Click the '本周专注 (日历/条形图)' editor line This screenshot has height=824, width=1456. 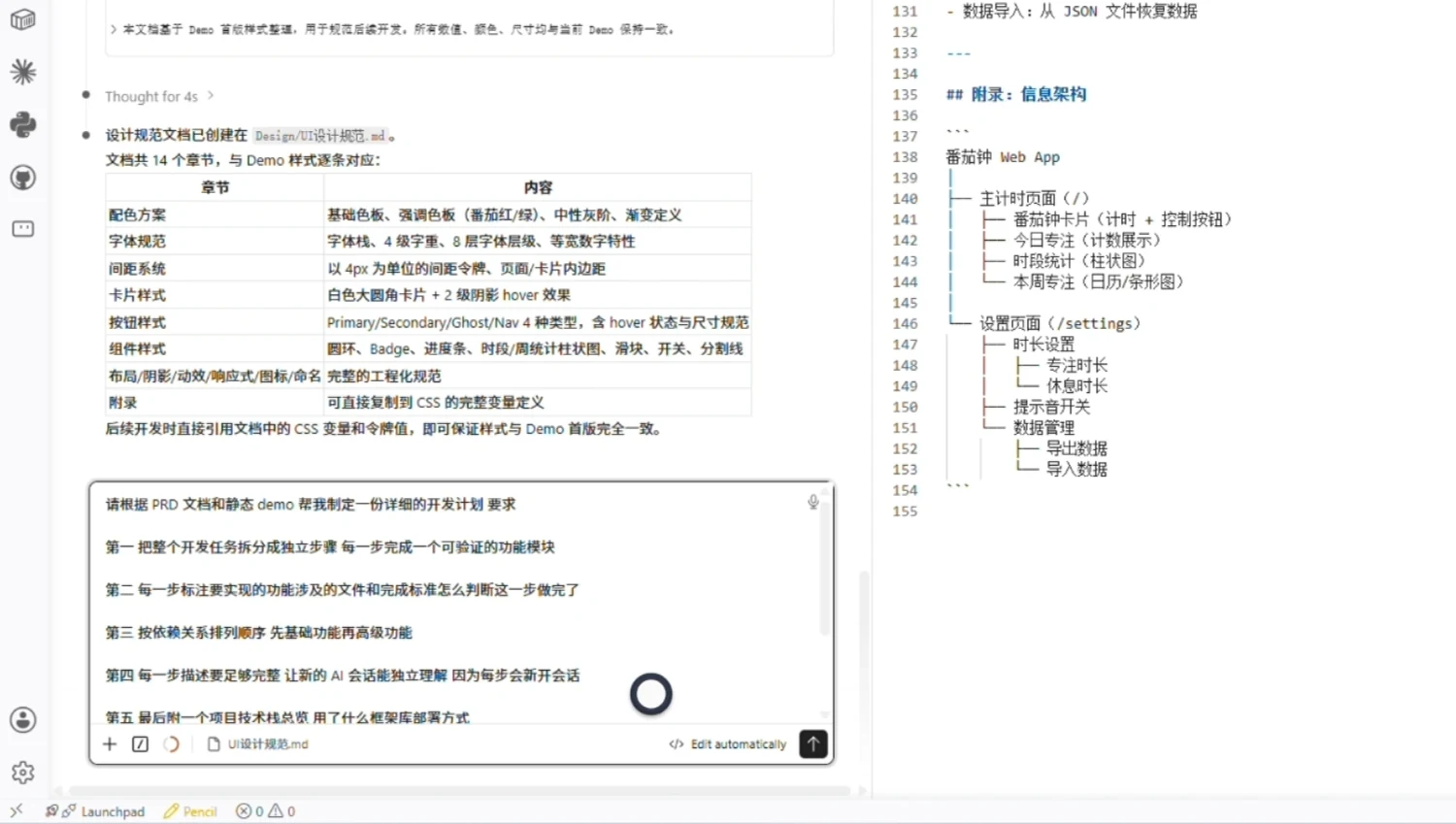coord(1098,281)
